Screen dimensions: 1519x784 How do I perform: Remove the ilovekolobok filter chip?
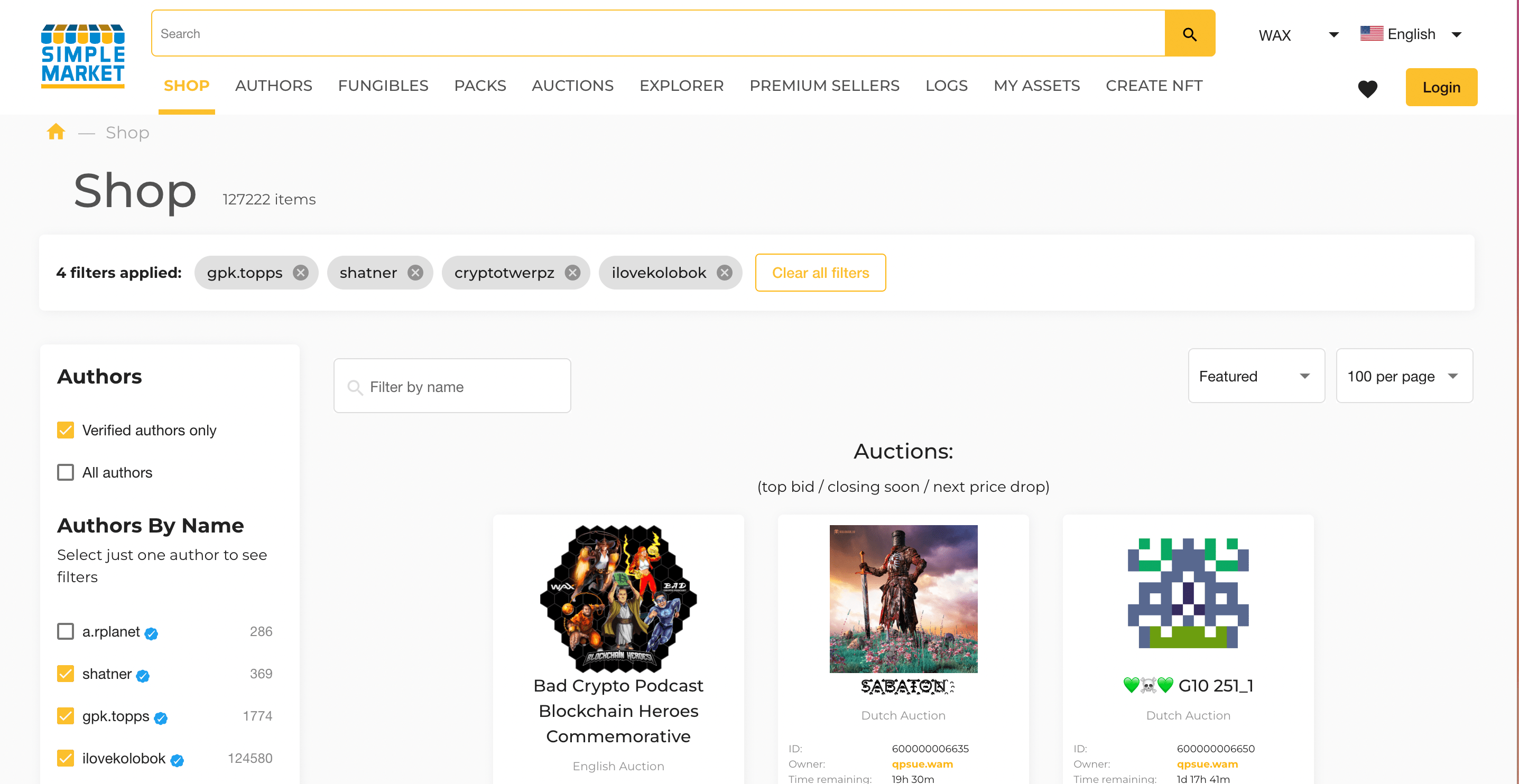pyautogui.click(x=724, y=272)
